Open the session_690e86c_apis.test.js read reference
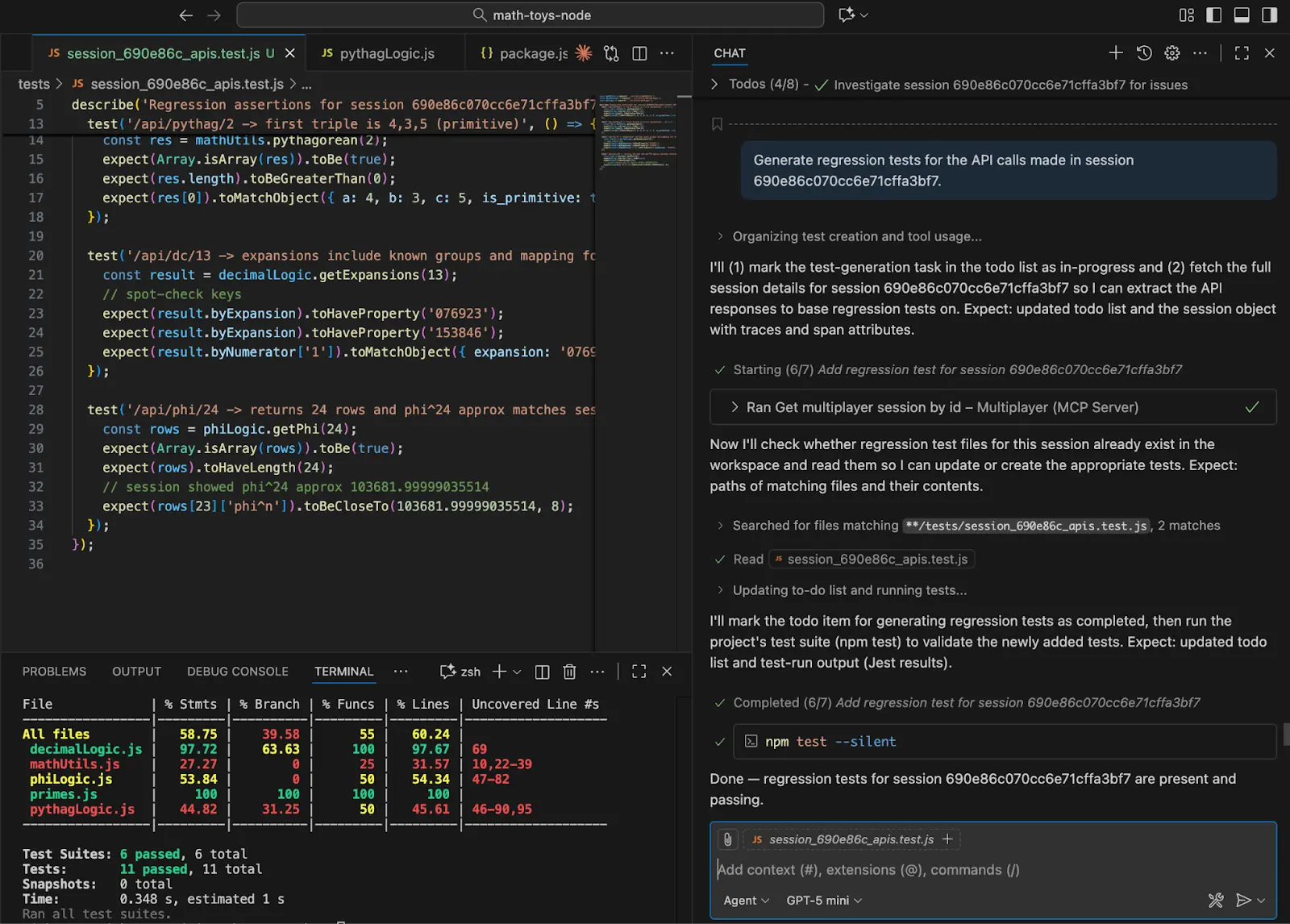Image resolution: width=1290 pixels, height=924 pixels. (x=871, y=559)
